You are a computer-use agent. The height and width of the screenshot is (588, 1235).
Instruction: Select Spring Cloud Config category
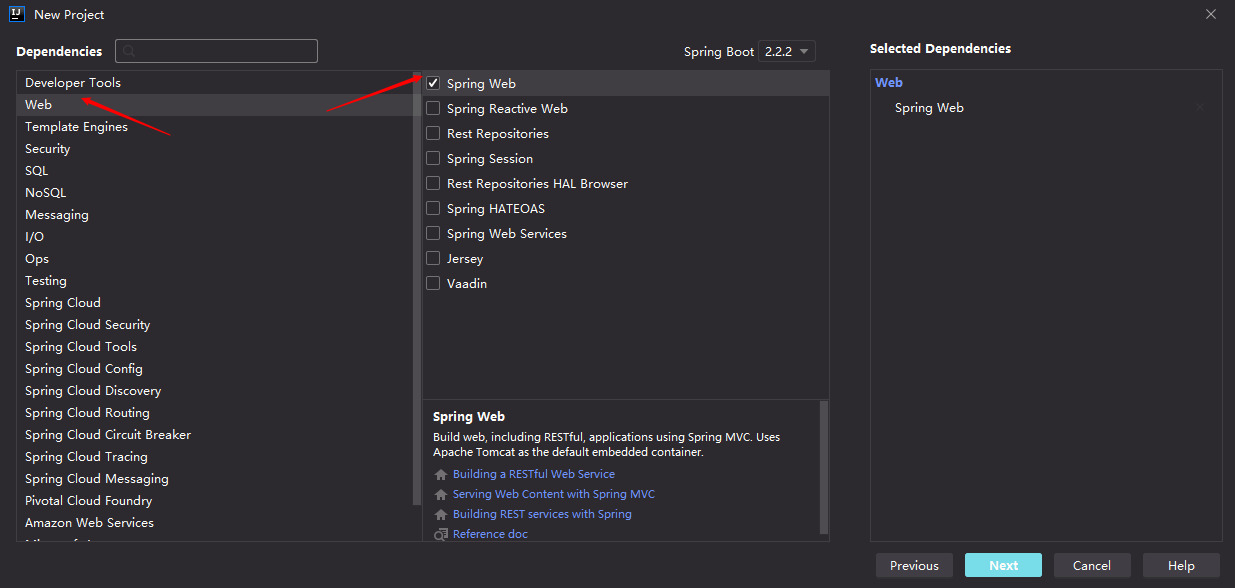[215, 369]
